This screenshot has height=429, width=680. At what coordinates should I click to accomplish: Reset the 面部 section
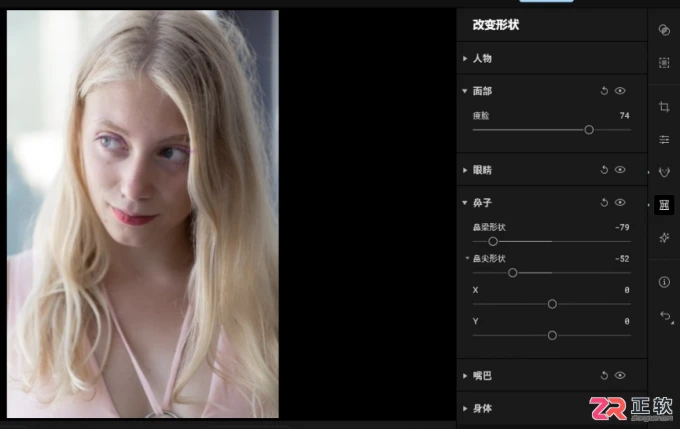click(604, 91)
